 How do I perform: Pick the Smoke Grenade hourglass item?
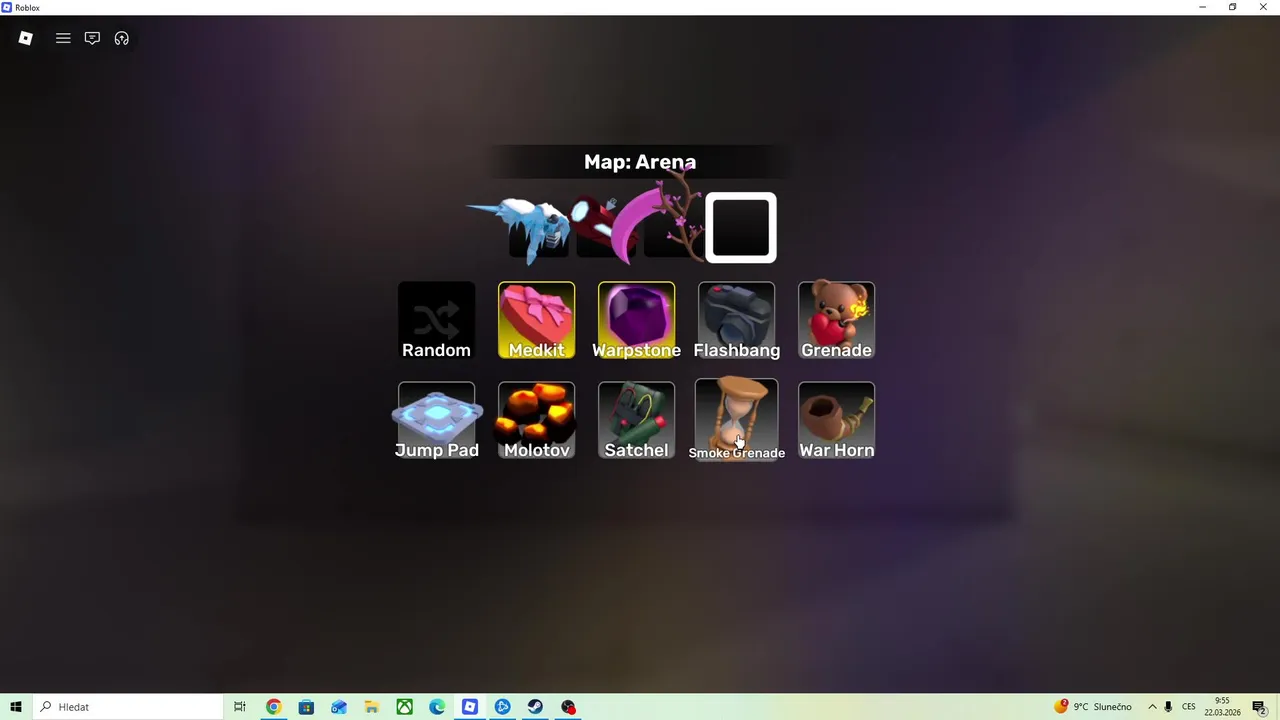click(x=737, y=420)
